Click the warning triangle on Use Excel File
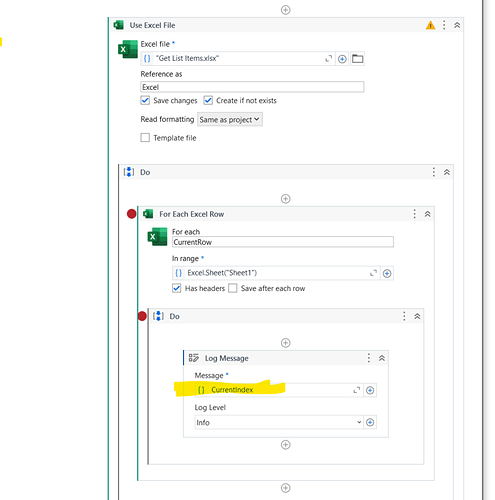 click(x=430, y=25)
